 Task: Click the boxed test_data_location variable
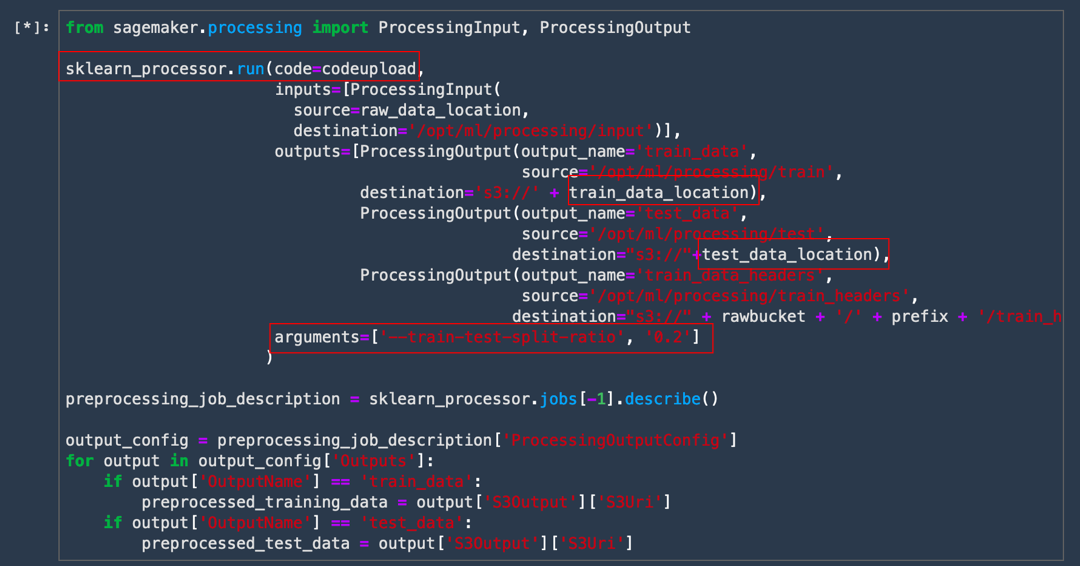tap(790, 254)
